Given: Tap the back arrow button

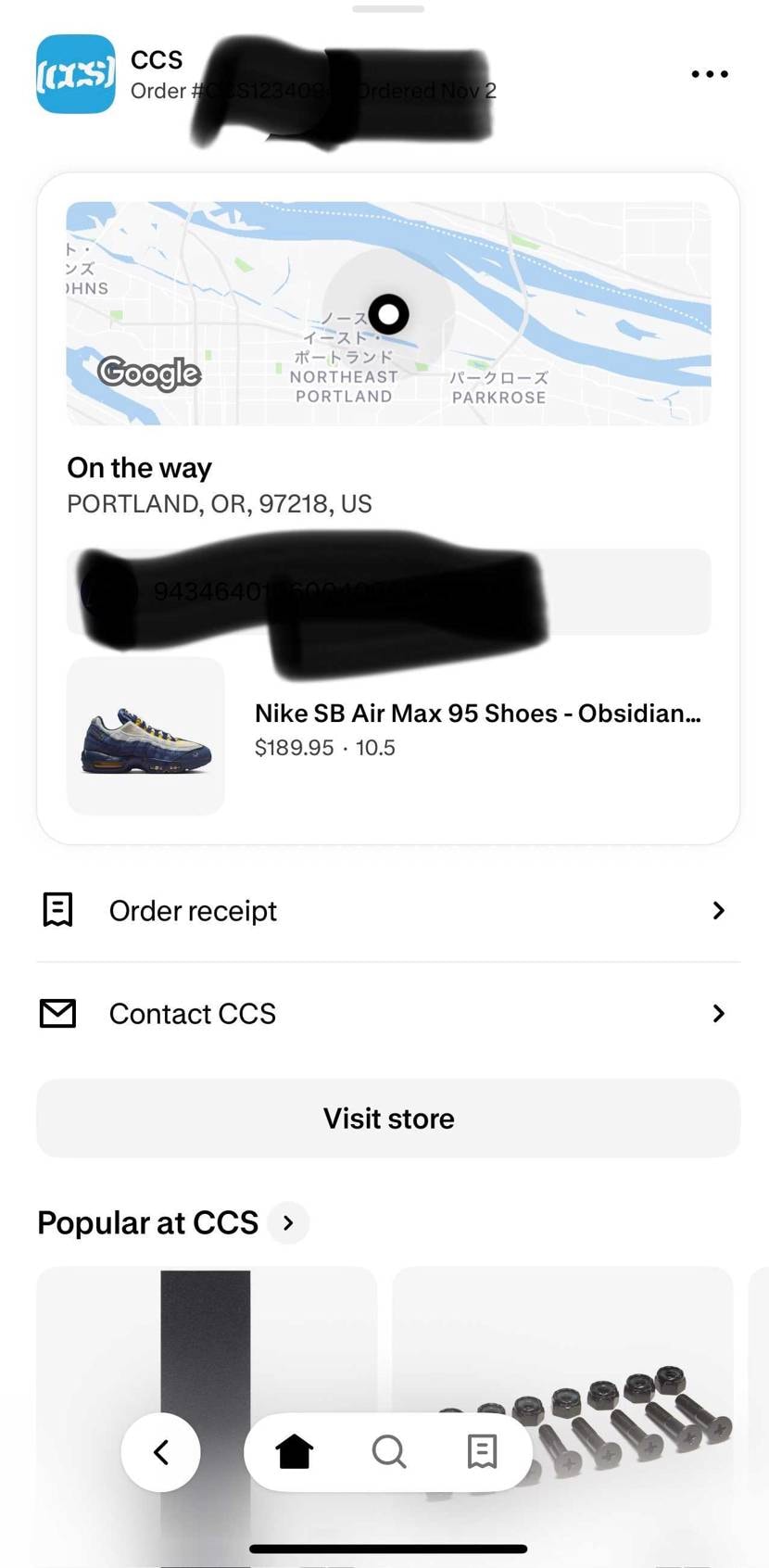Looking at the screenshot, I should (161, 1451).
